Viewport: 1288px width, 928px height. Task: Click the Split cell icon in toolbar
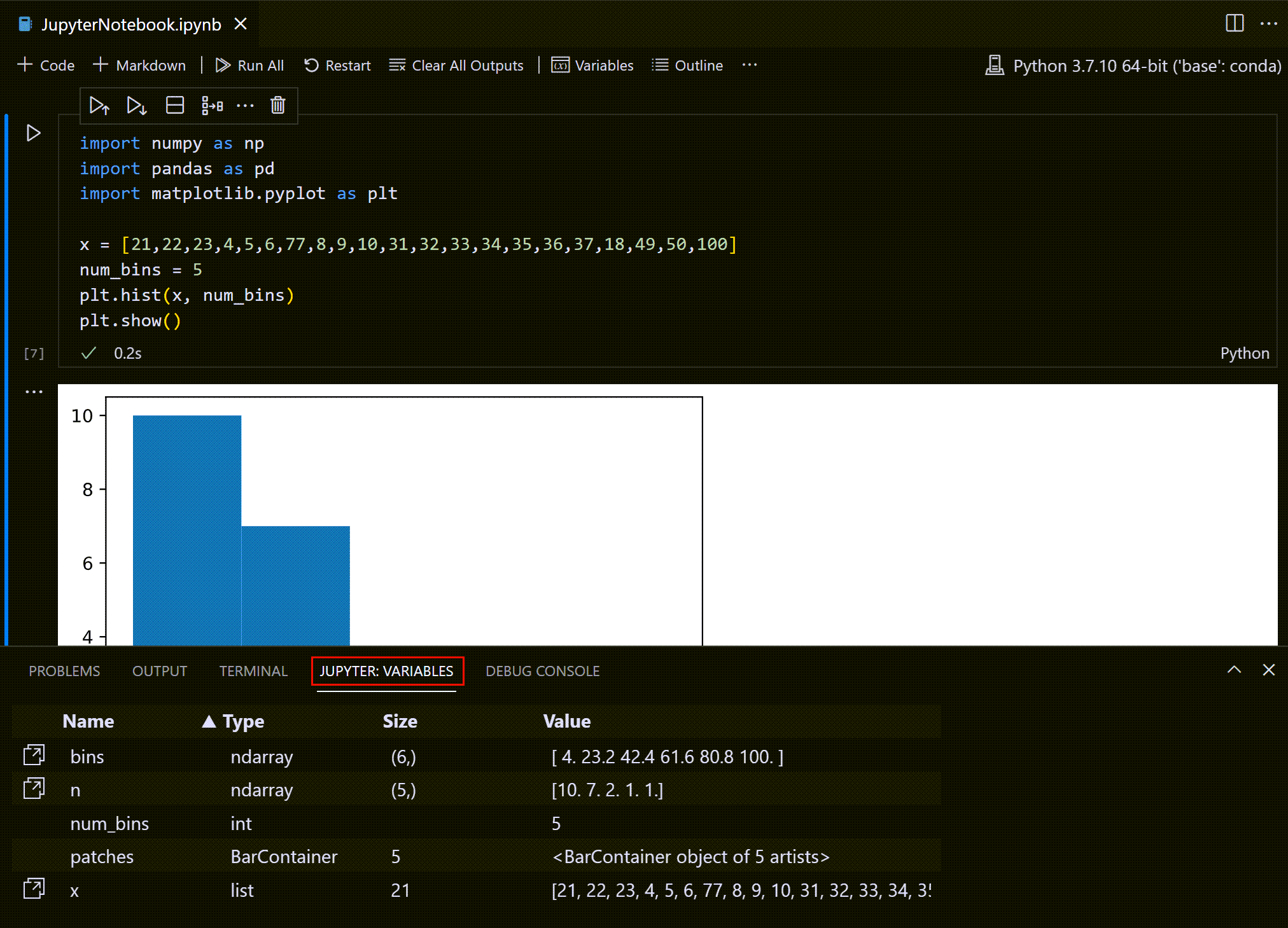[x=175, y=105]
